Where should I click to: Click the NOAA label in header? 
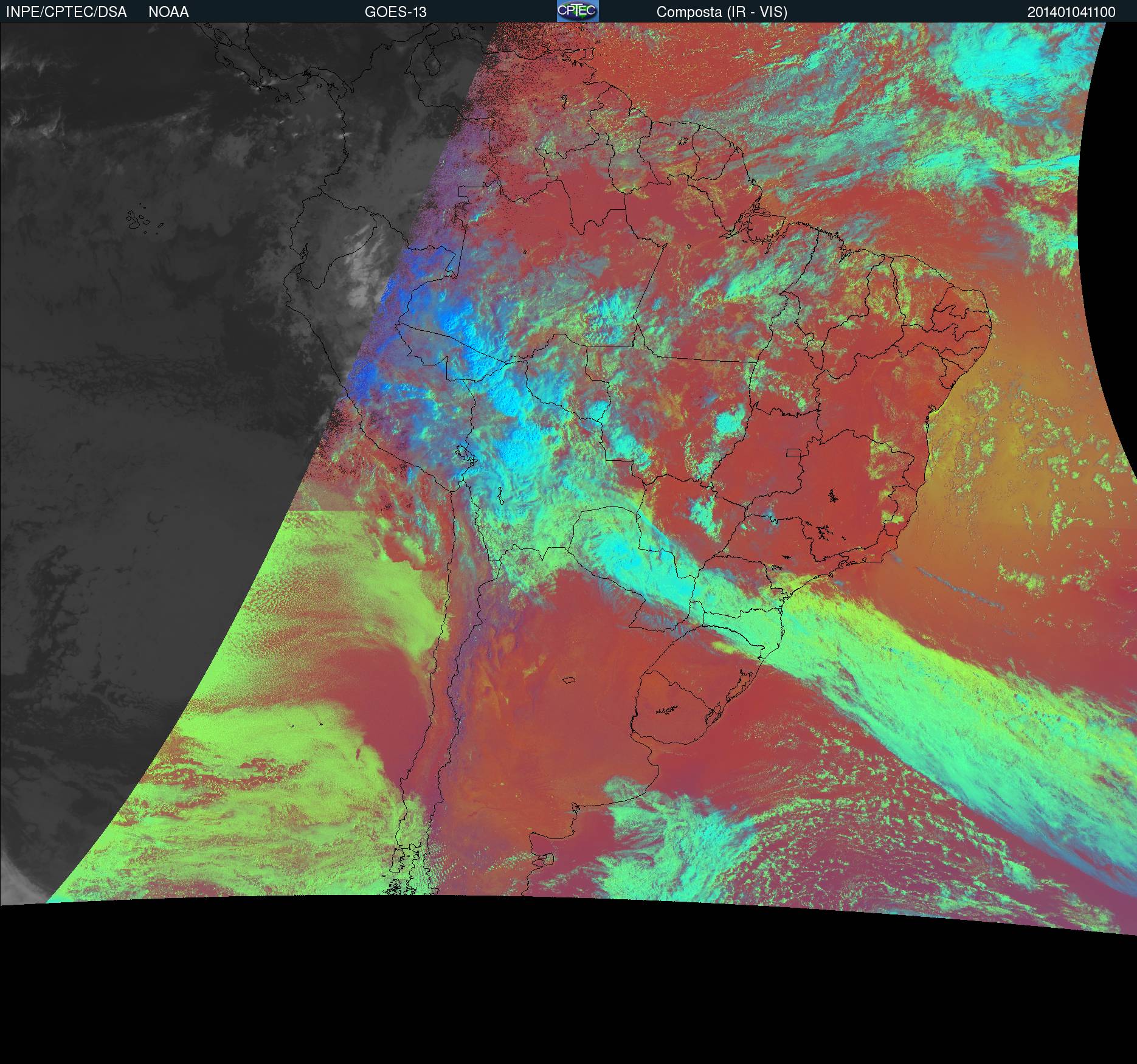(x=168, y=12)
